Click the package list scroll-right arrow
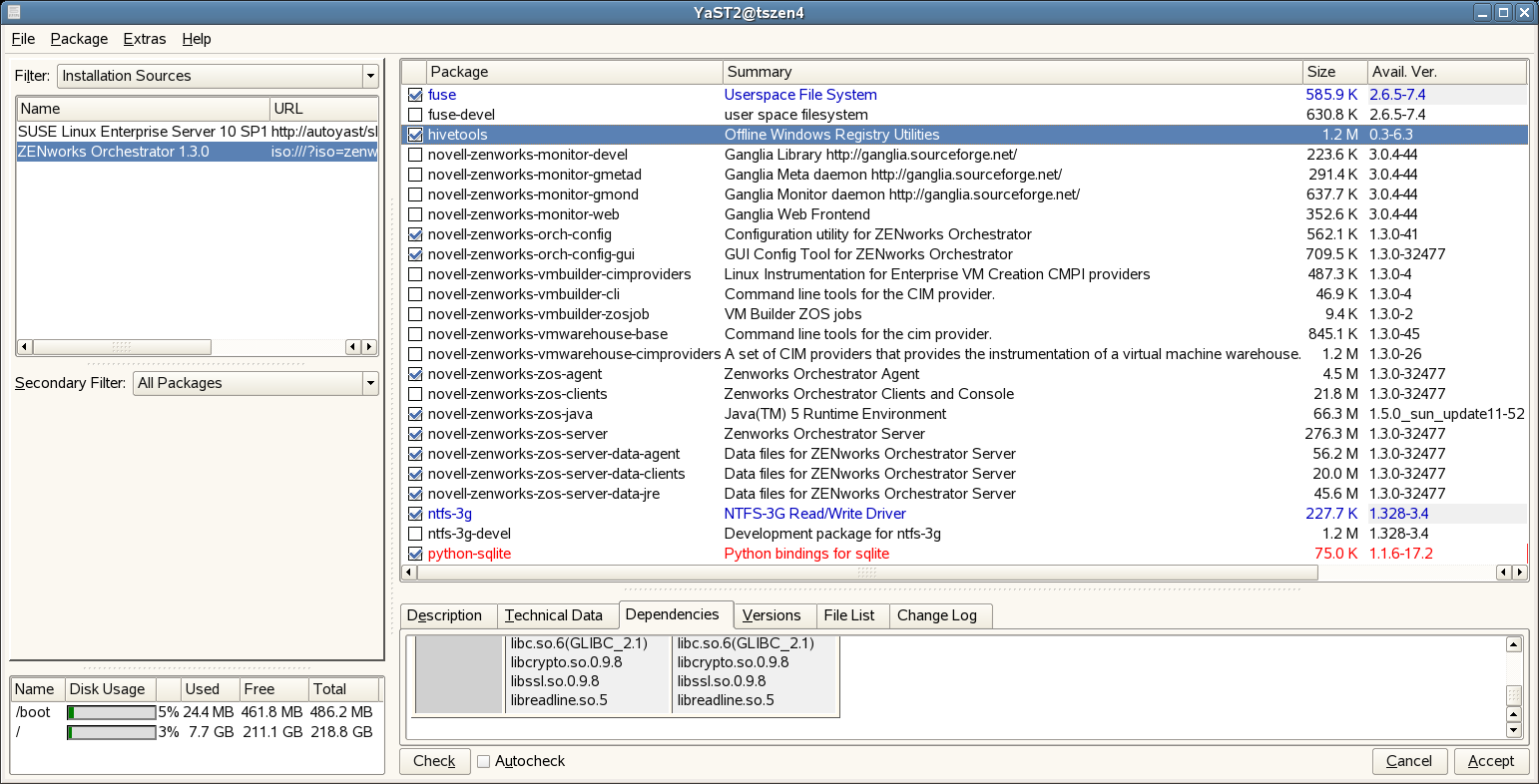The image size is (1539, 784). [1520, 573]
